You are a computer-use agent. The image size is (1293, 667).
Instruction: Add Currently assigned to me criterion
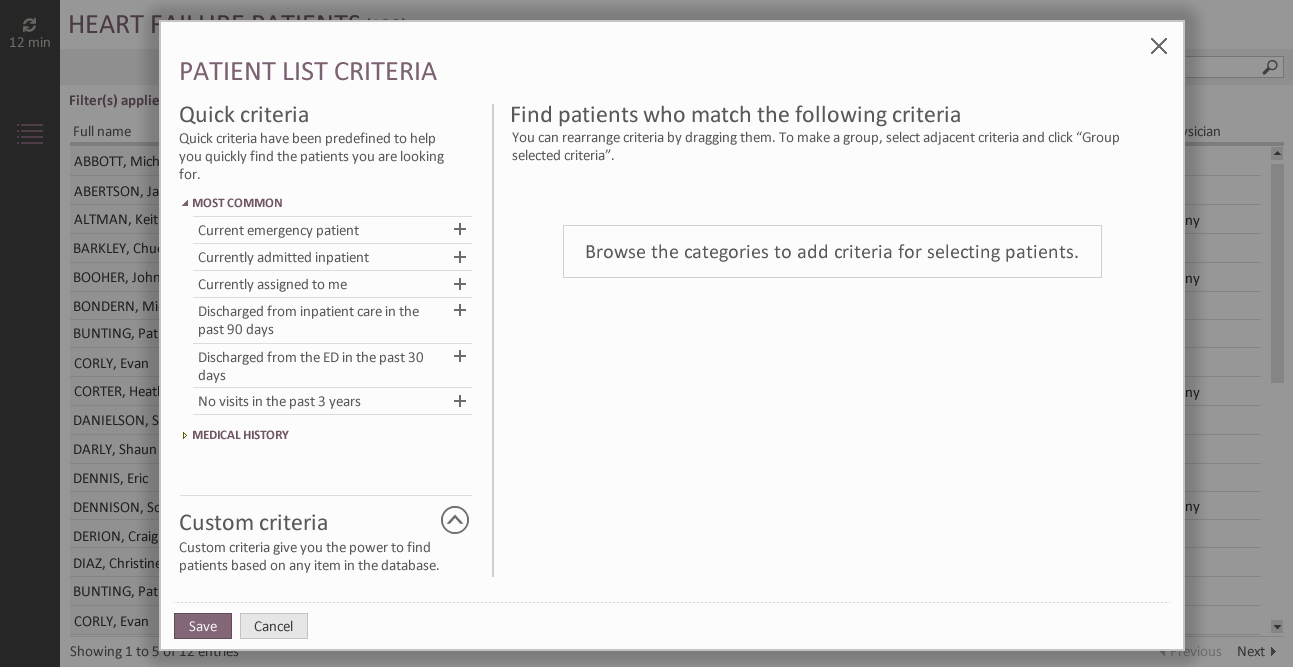460,284
